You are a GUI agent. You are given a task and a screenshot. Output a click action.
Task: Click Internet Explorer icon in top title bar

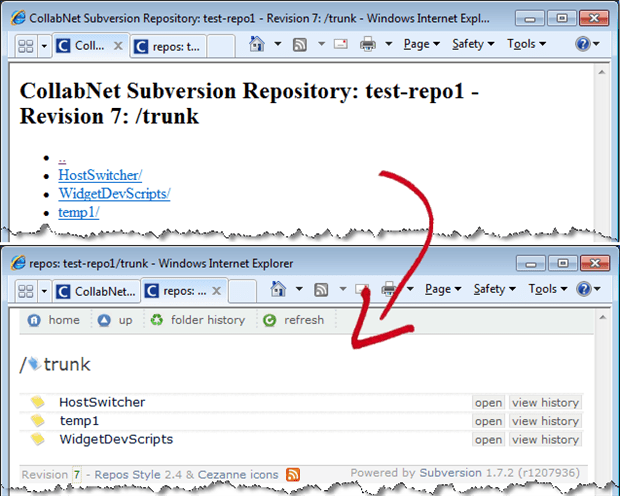17,18
